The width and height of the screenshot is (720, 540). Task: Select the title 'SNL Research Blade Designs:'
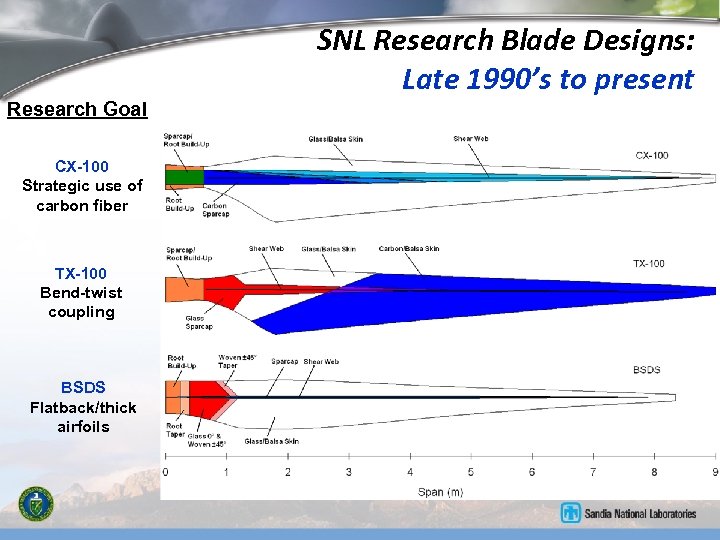point(506,40)
